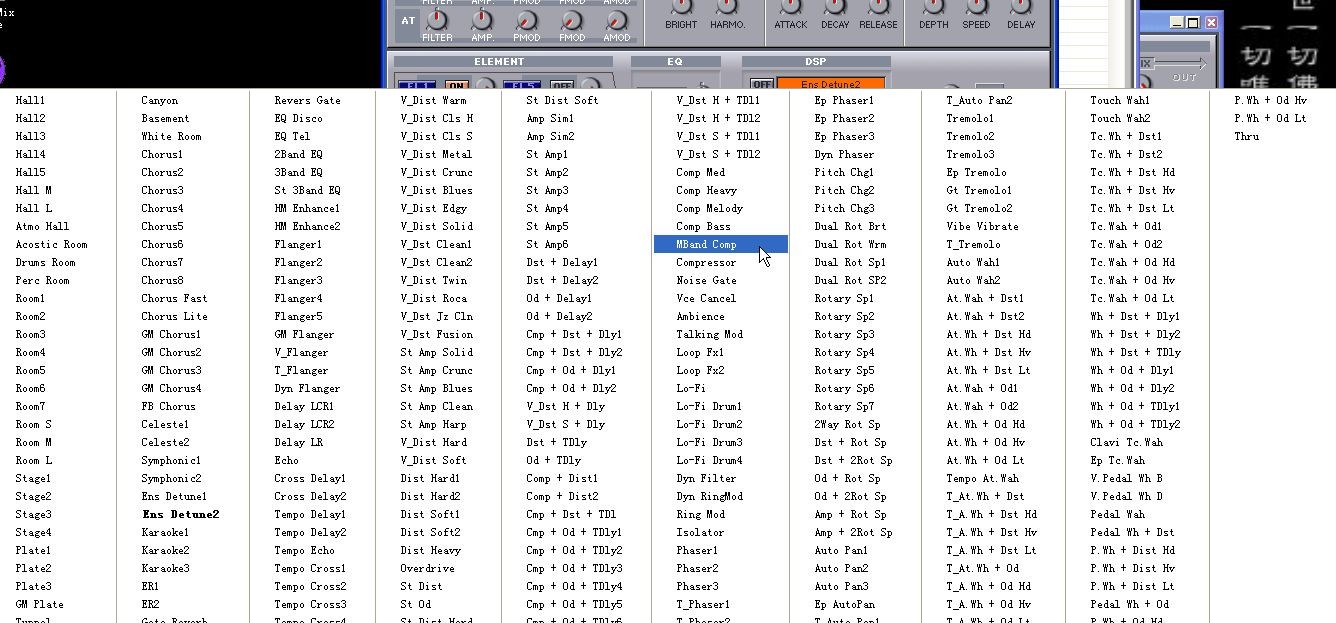The height and width of the screenshot is (623, 1336).
Task: Choose the Overdrive effect
Action: pyautogui.click(x=427, y=568)
